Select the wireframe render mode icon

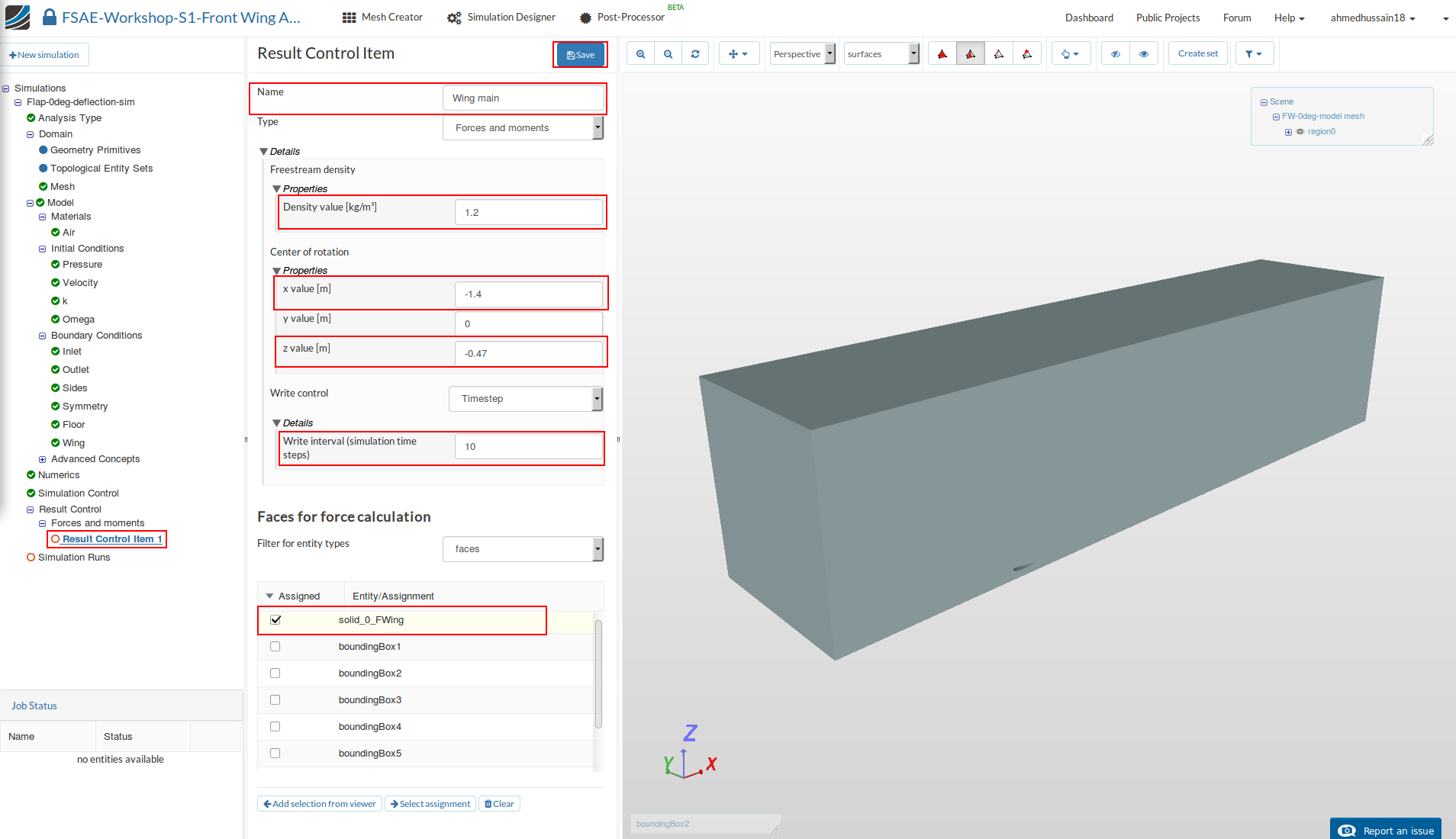pos(998,54)
